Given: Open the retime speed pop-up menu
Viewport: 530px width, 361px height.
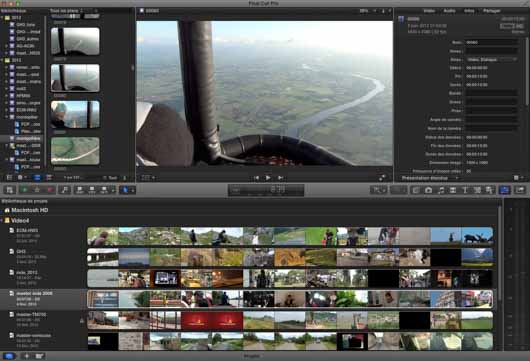Looking at the screenshot, I should [x=378, y=190].
